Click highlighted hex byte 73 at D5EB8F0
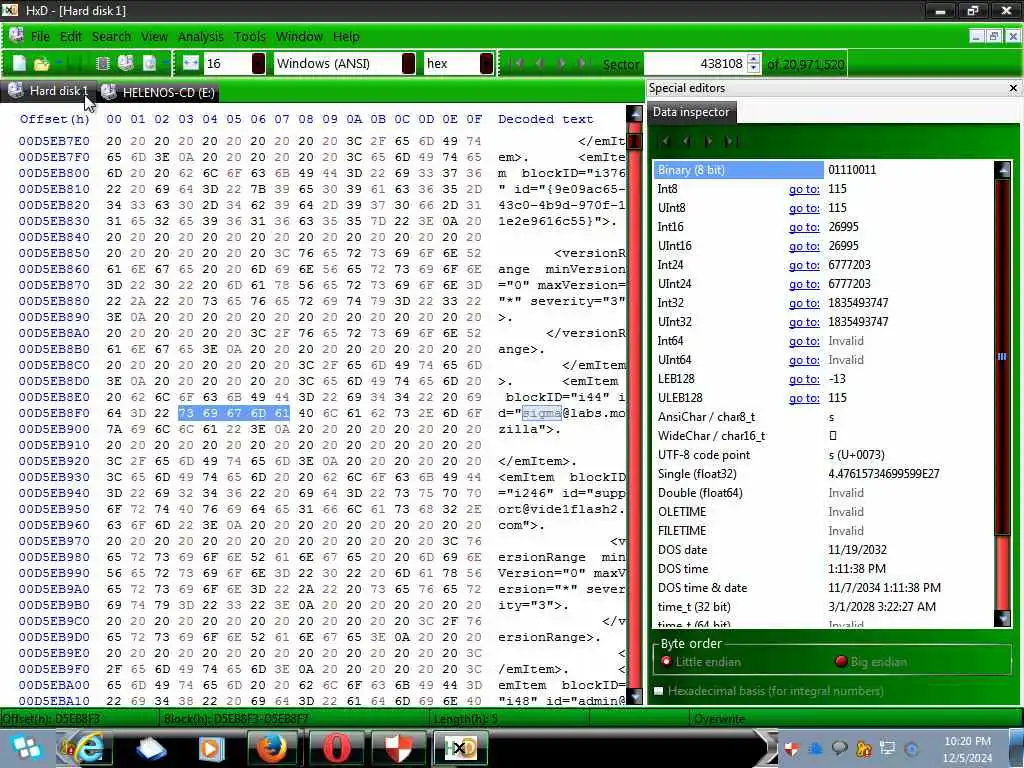This screenshot has width=1024, height=768. (x=186, y=413)
